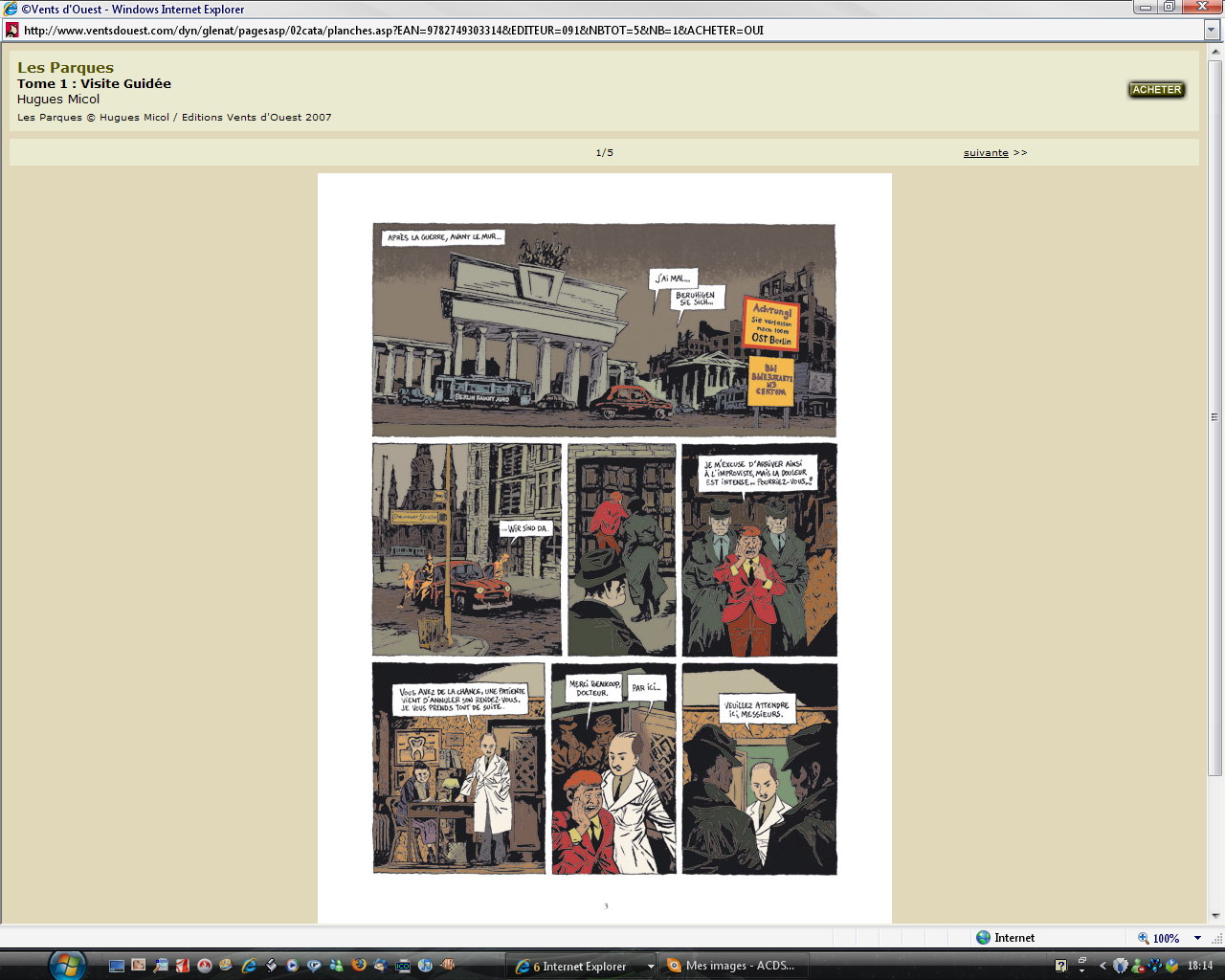Image resolution: width=1225 pixels, height=980 pixels.
Task: Launch Internet Explorer from quick launch
Action: [249, 966]
